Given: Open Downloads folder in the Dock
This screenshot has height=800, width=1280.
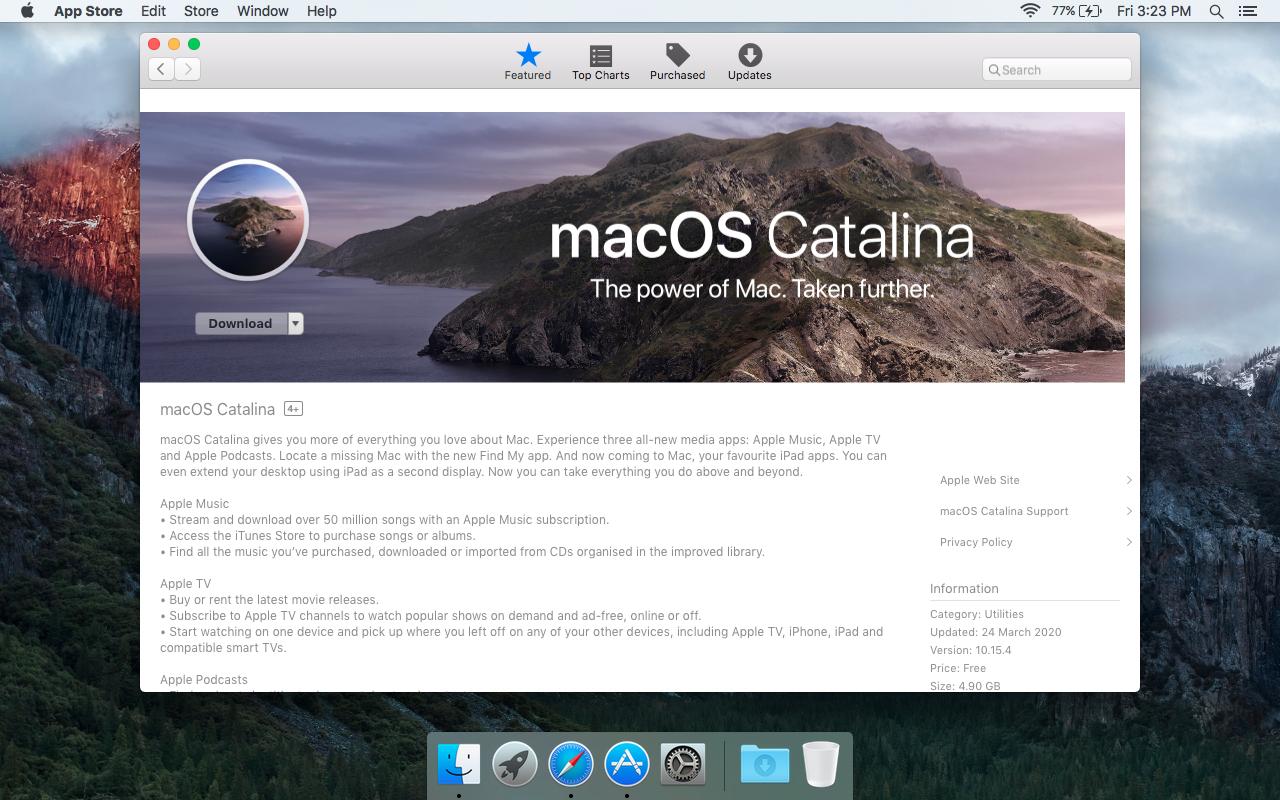Looking at the screenshot, I should coord(765,765).
